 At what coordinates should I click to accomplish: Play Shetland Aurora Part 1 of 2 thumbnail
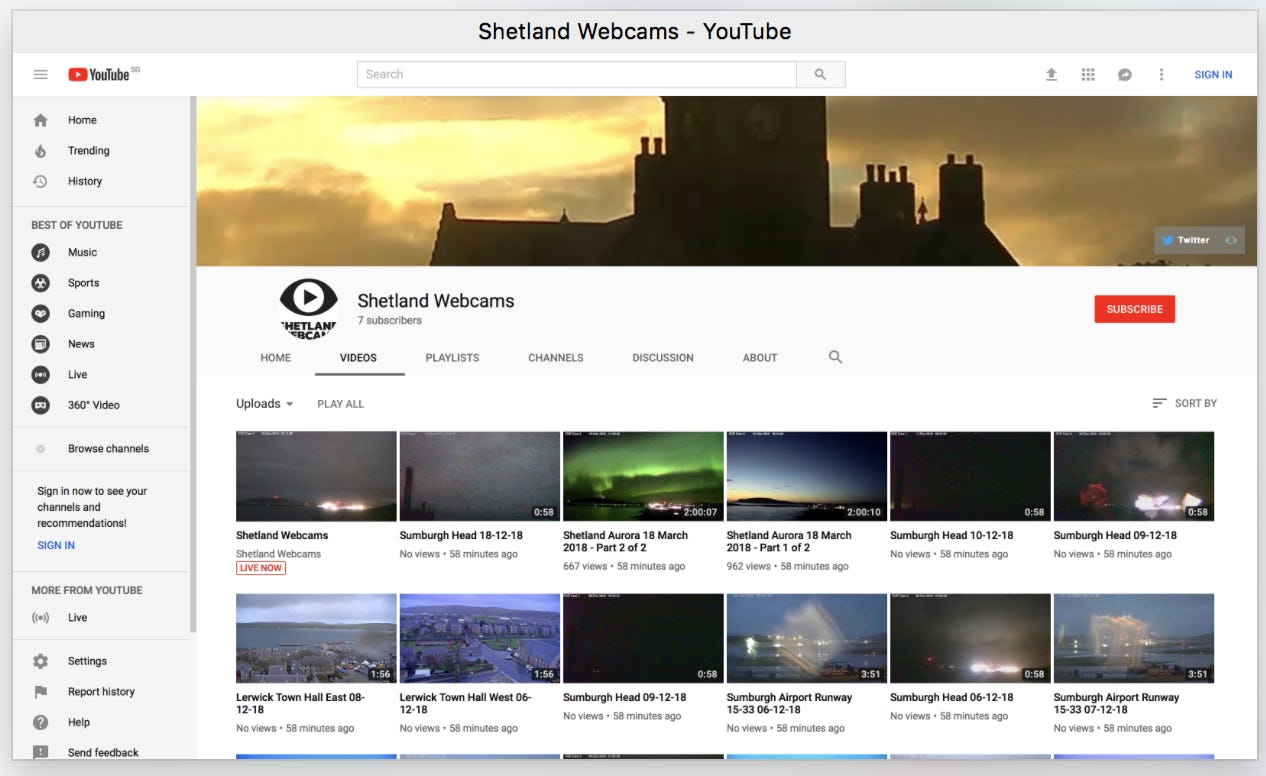(x=807, y=476)
